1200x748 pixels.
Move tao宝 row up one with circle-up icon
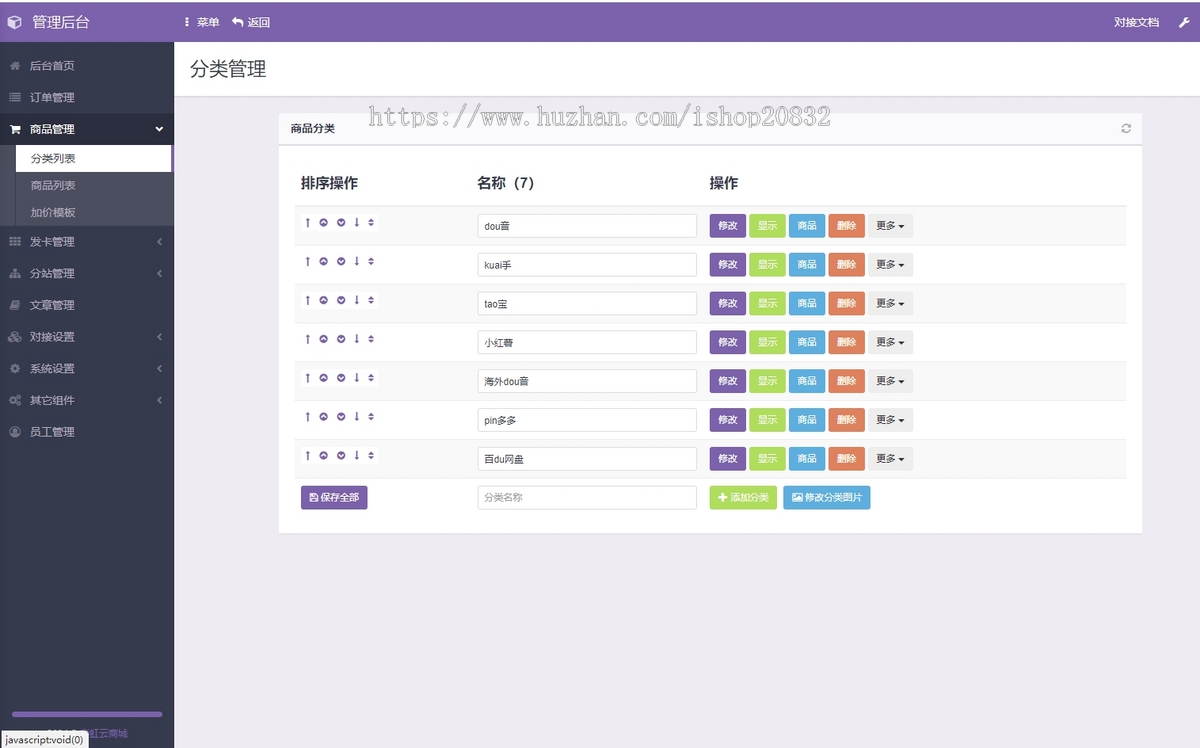coord(324,300)
